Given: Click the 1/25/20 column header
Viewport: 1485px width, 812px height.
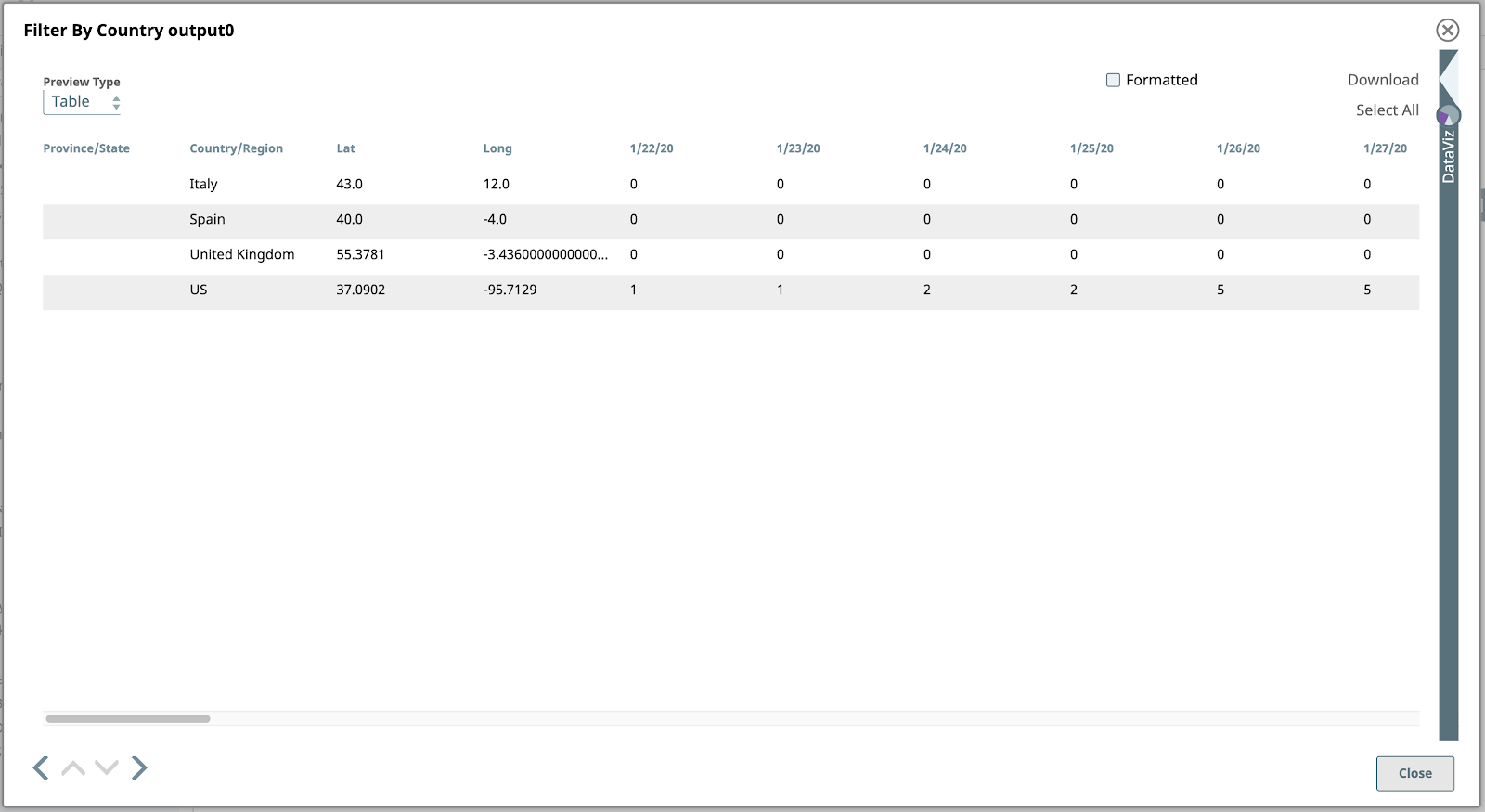Looking at the screenshot, I should click(1091, 148).
